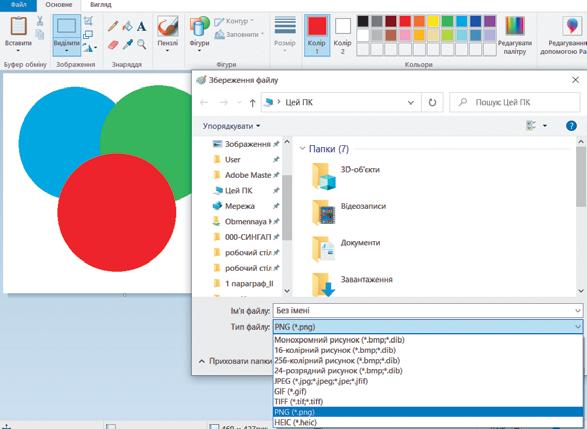Open the Упорядкувати dropdown menu
Viewport: 587px width, 429px height.
coord(231,126)
